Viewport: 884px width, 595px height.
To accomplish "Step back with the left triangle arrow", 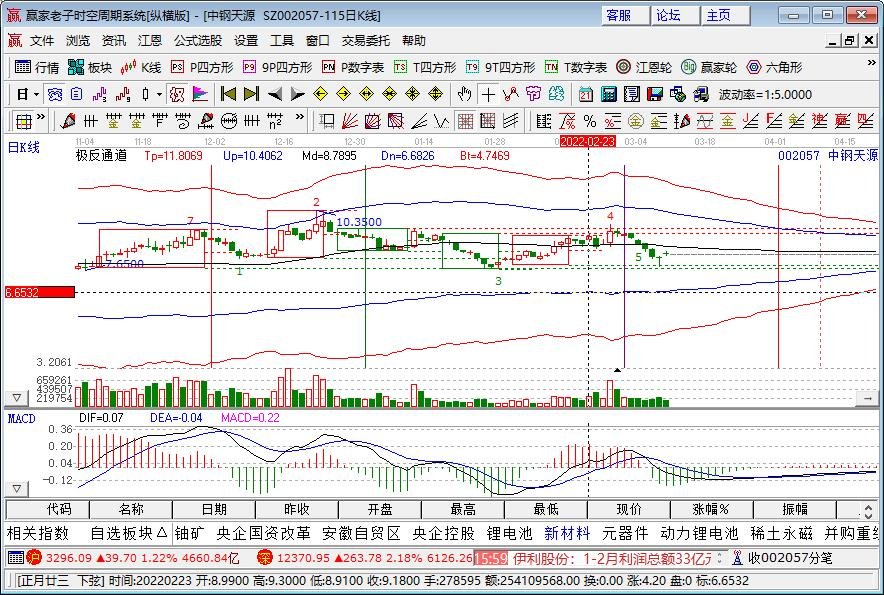I will point(275,94).
